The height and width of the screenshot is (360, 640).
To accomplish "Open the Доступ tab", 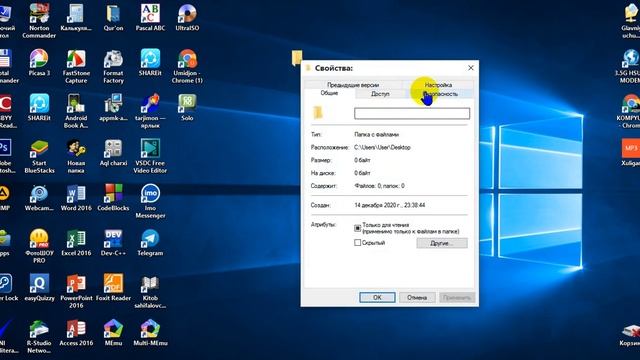I will (x=380, y=94).
